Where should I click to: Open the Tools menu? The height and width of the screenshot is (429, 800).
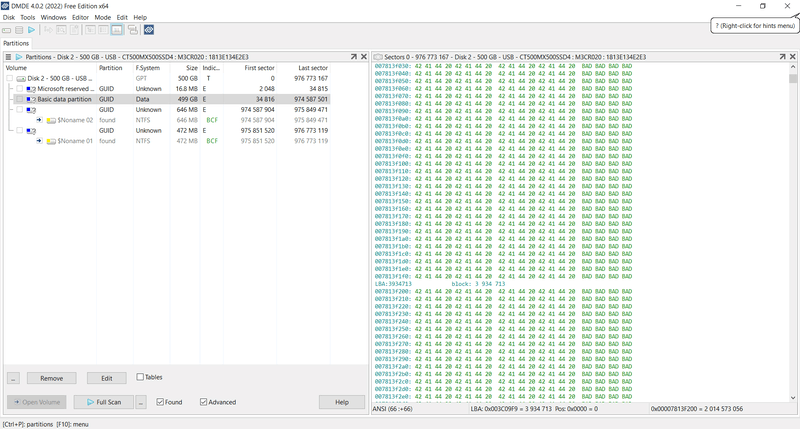[28, 17]
